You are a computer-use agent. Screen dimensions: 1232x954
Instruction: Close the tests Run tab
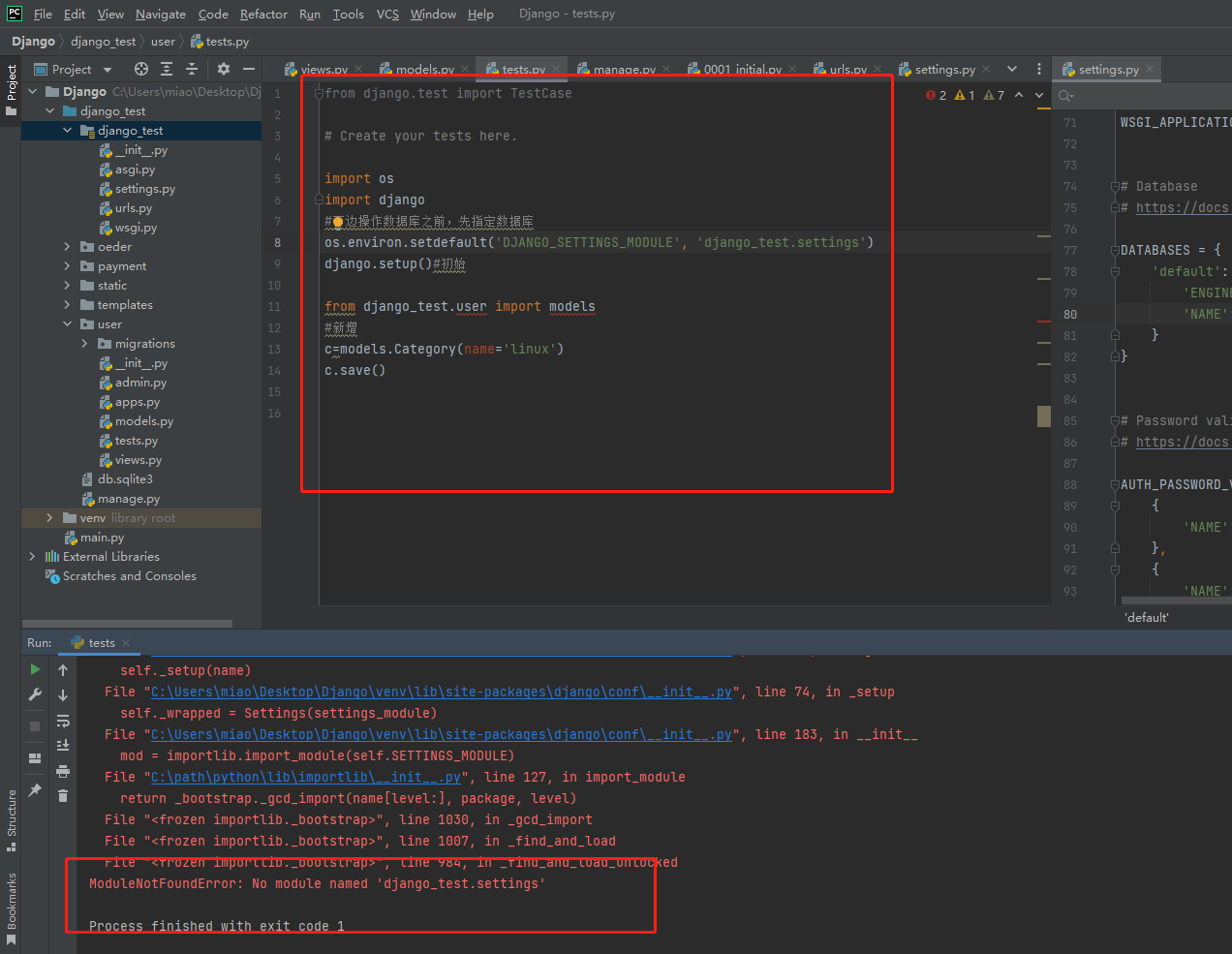126,643
